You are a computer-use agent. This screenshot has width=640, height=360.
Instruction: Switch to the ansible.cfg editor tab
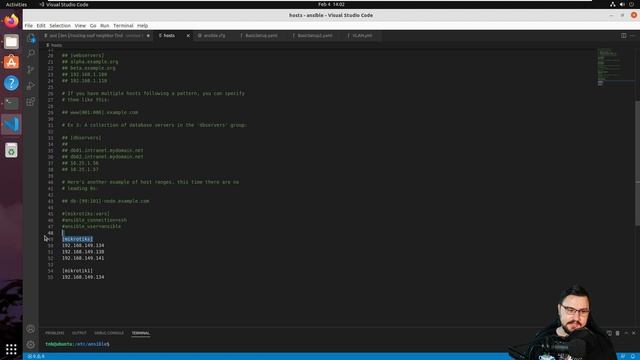tap(214, 36)
